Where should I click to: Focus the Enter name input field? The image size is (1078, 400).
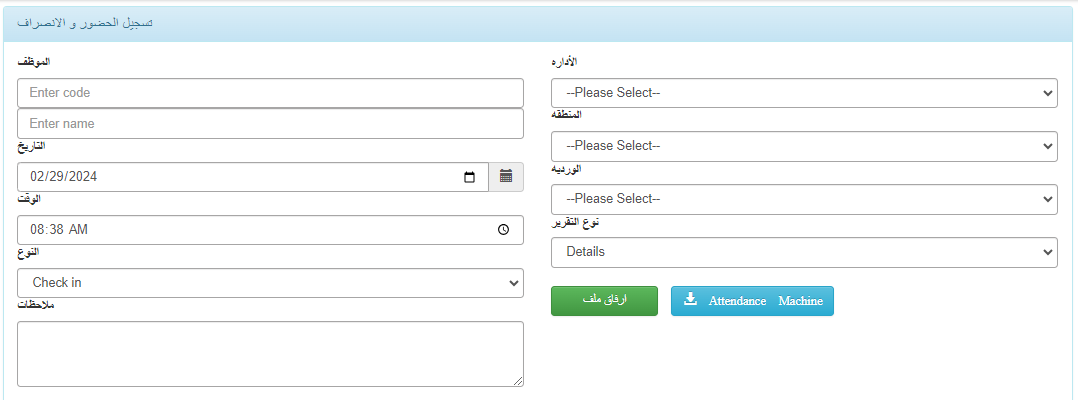[x=270, y=124]
